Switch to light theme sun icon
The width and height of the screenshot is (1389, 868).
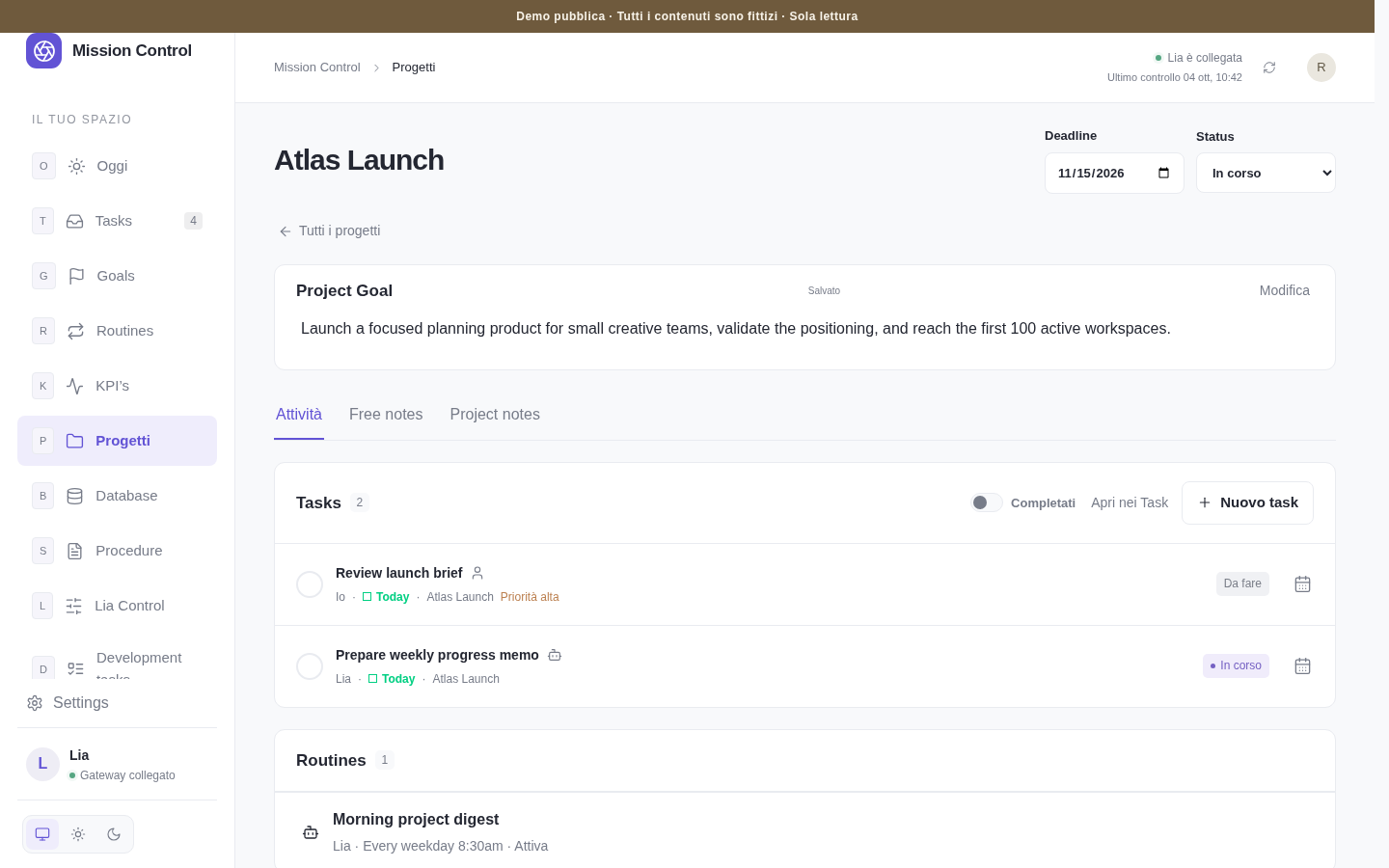coord(78,834)
